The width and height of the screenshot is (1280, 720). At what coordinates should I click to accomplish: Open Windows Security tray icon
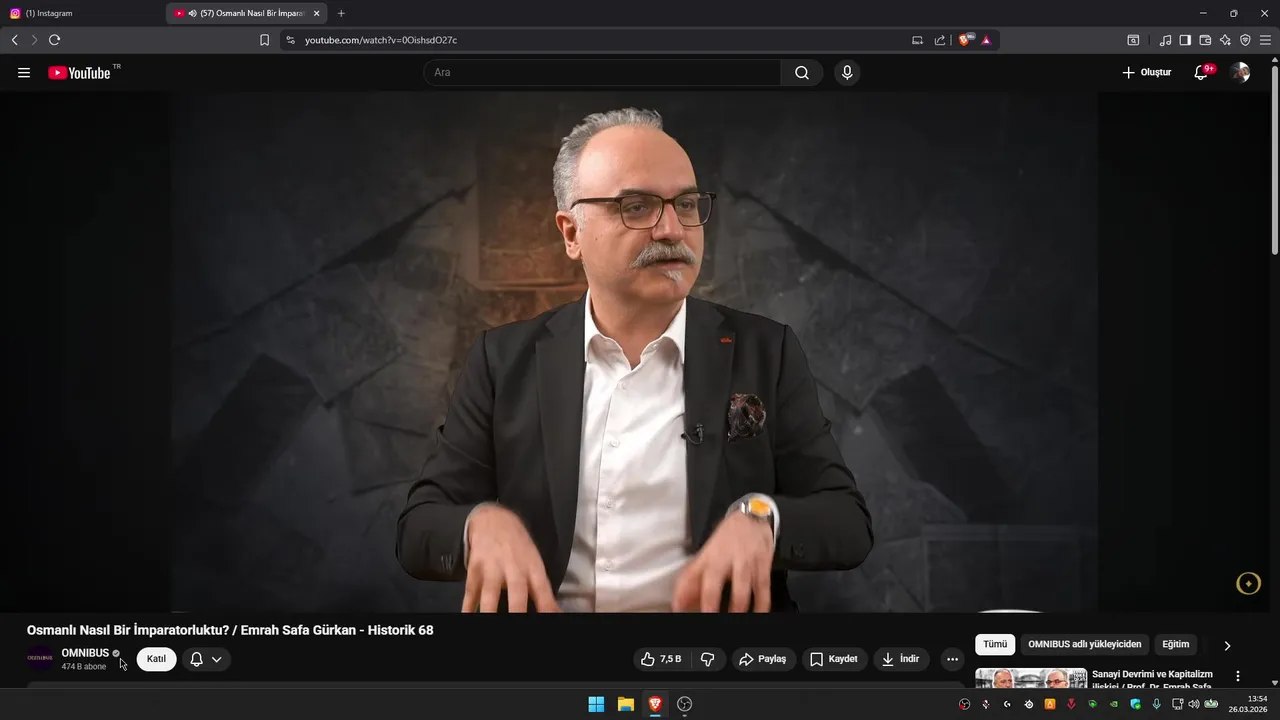pos(1135,704)
